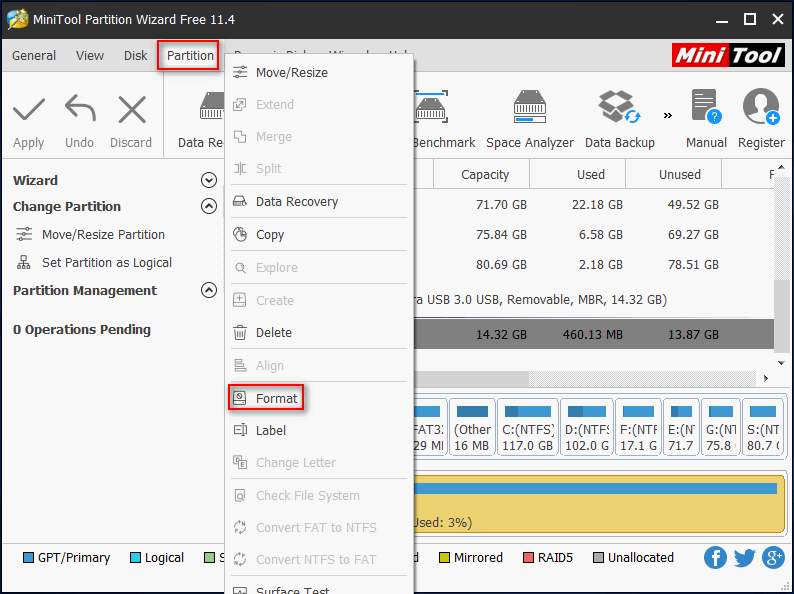This screenshot has width=794, height=594.
Task: Click the Discard X icon
Action: coord(132,110)
